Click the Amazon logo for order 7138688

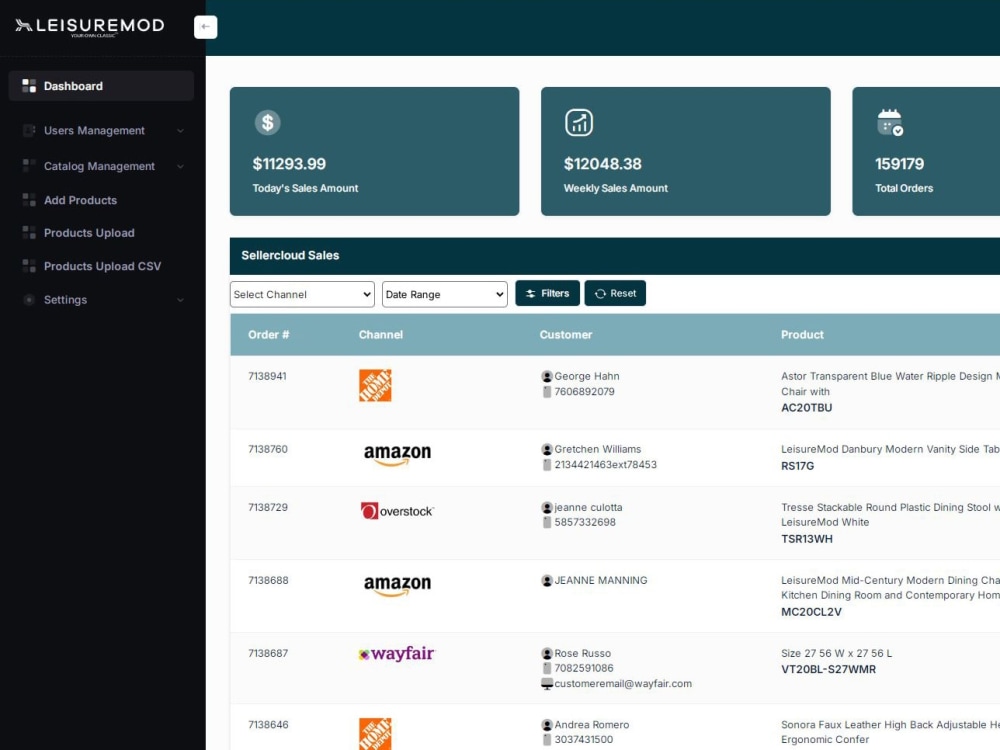tap(397, 586)
